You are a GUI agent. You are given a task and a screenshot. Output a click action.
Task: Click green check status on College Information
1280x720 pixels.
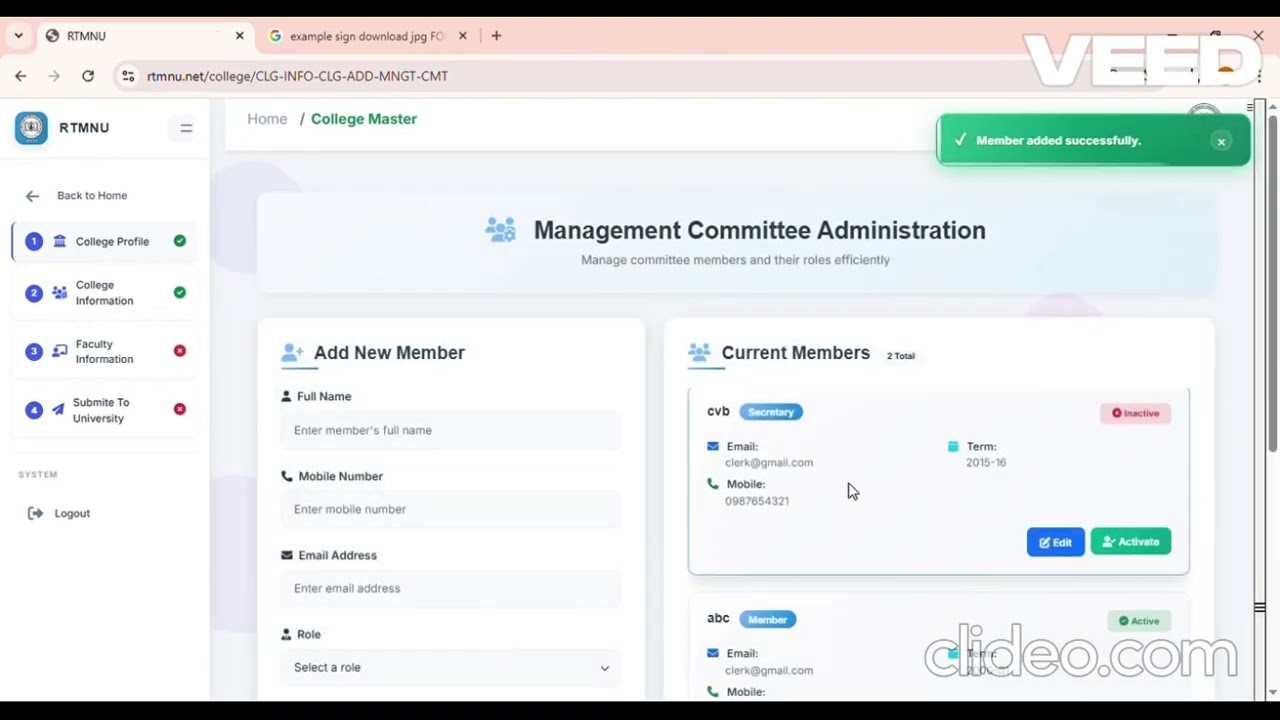[x=180, y=293]
